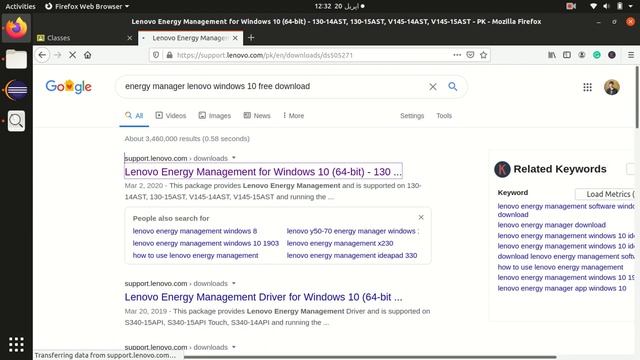This screenshot has height=360, width=640.
Task: Open Firefox Web Browser app menu
Action: click(x=87, y=6)
